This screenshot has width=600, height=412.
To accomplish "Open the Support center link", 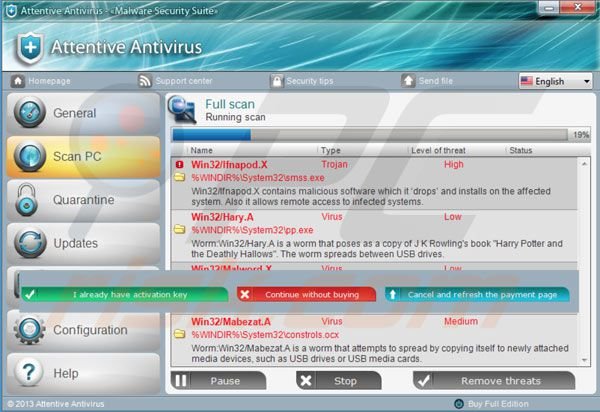I will [184, 81].
